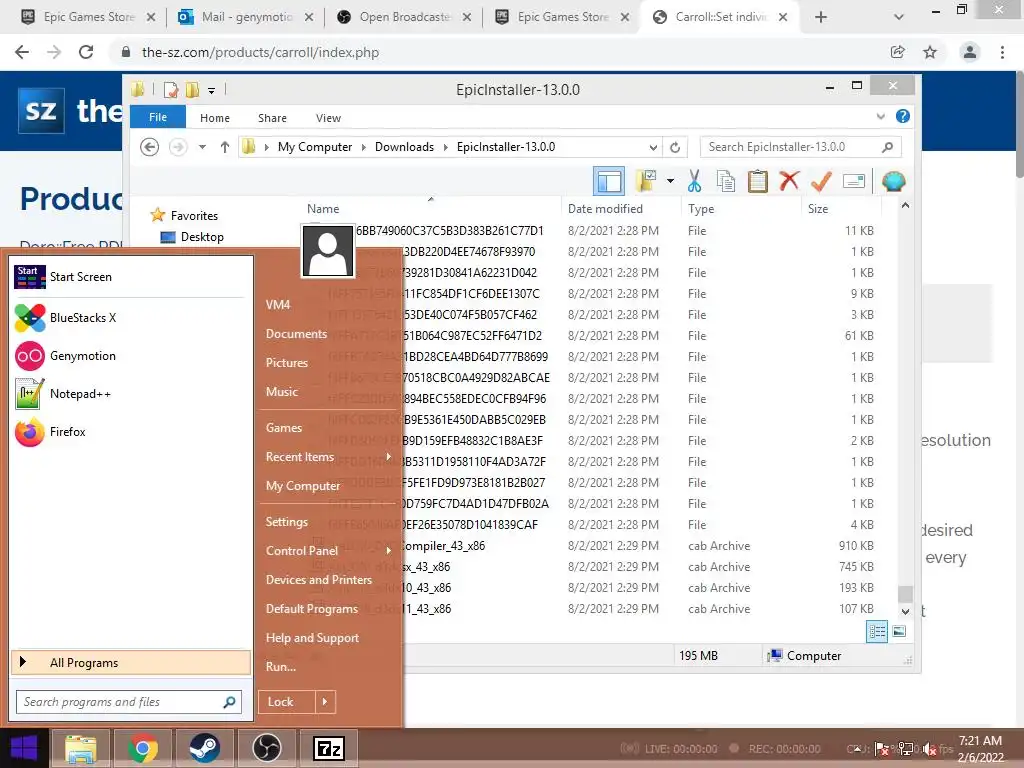Expand breadcrumb arrow after Downloads
This screenshot has width=1024, height=768.
[445, 147]
